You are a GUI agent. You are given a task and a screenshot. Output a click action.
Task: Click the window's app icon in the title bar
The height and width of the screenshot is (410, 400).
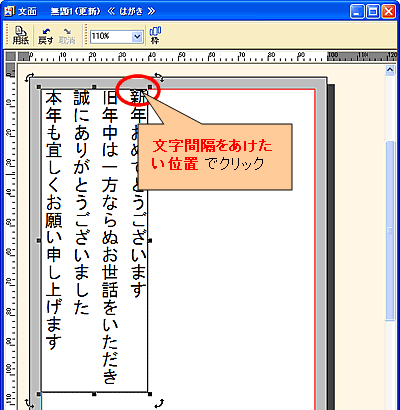point(10,11)
